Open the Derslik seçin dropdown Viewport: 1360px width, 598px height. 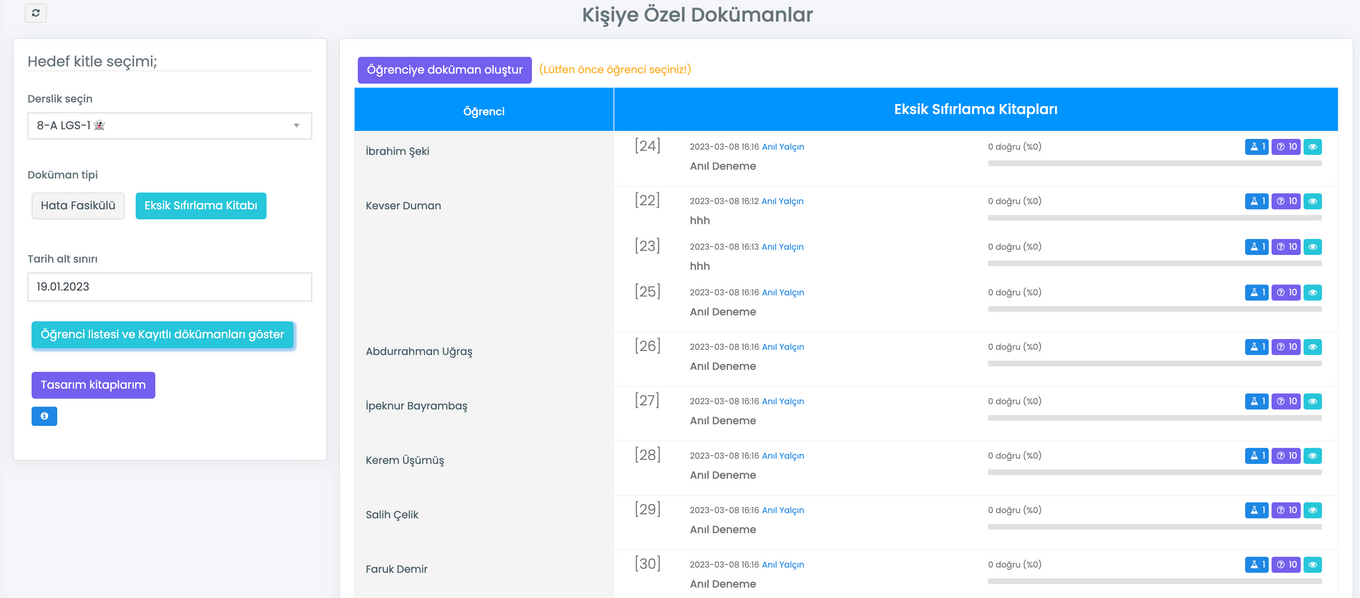169,126
